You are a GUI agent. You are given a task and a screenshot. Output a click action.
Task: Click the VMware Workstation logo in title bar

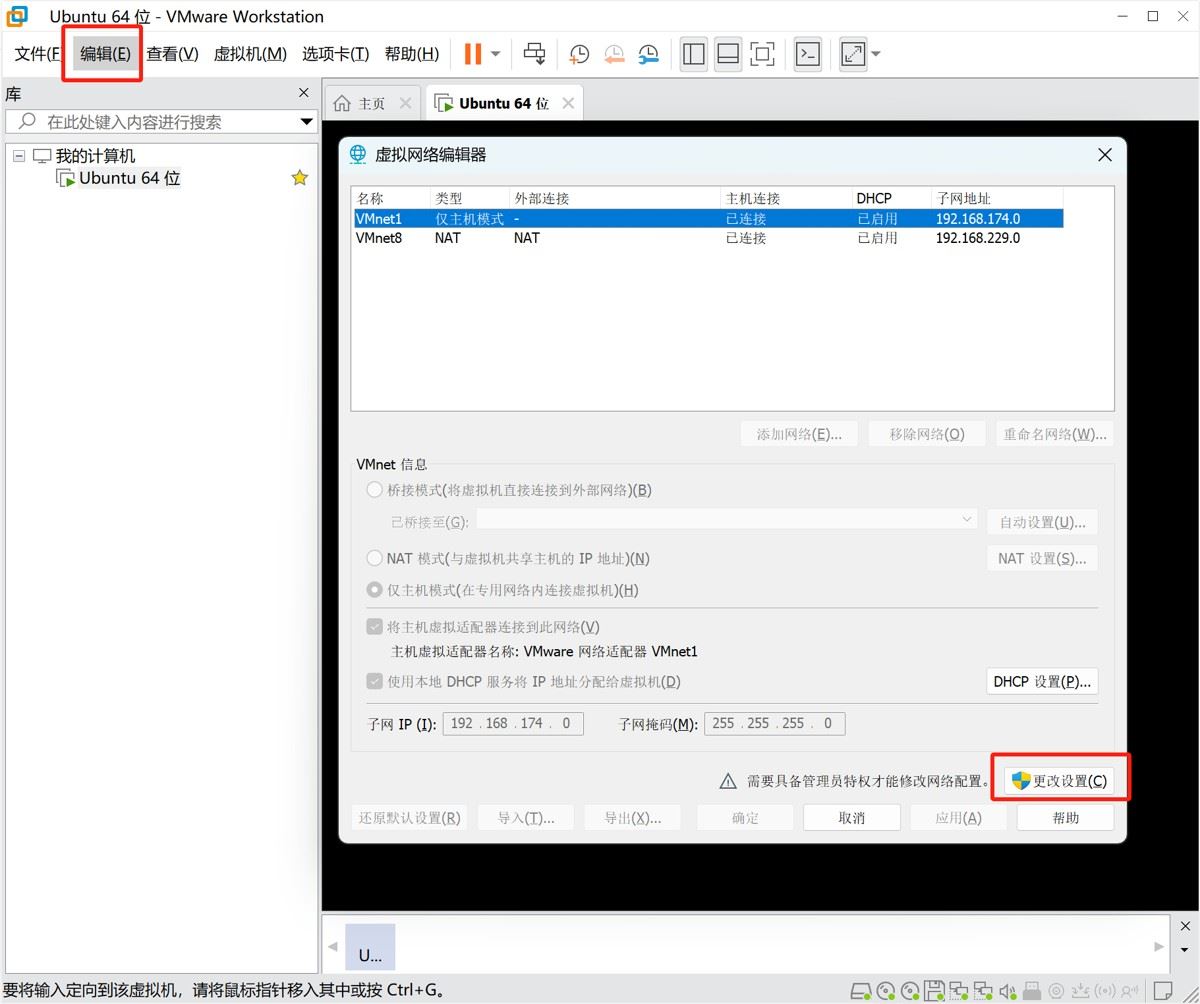point(17,16)
